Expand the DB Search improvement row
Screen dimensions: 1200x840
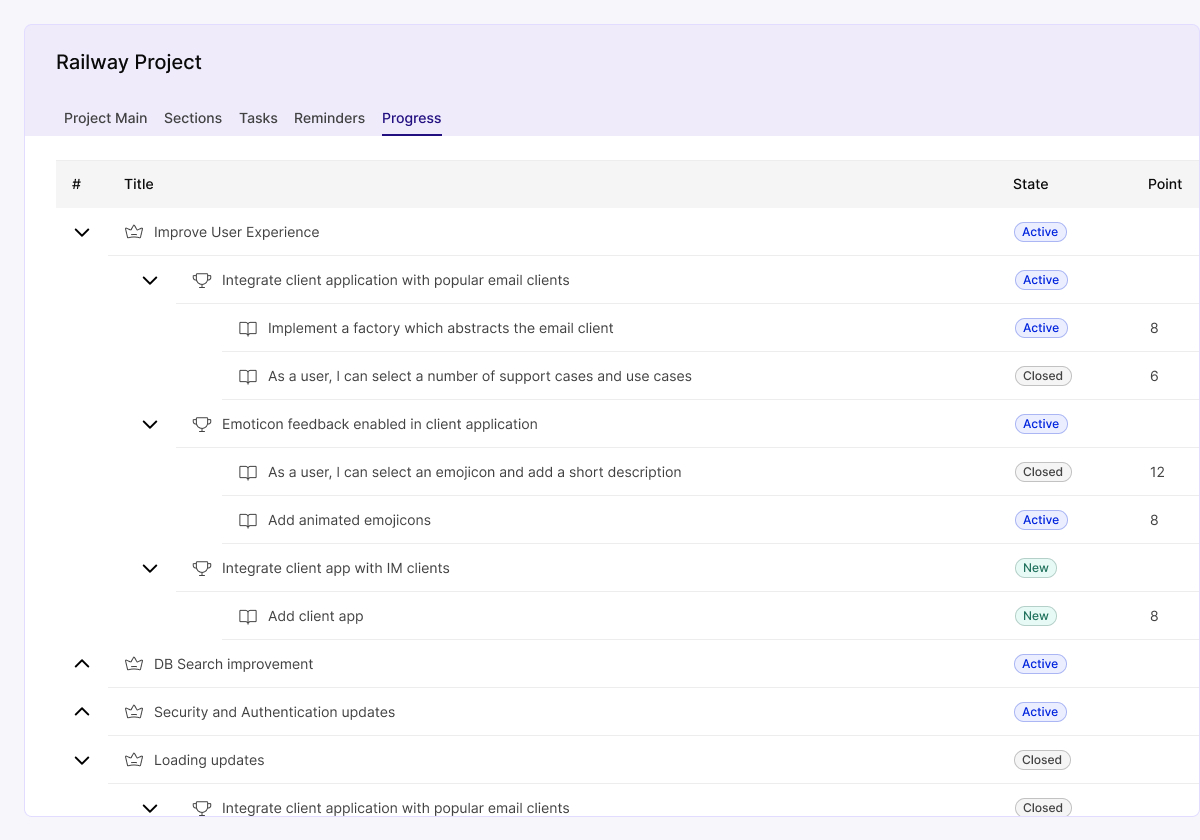(82, 664)
